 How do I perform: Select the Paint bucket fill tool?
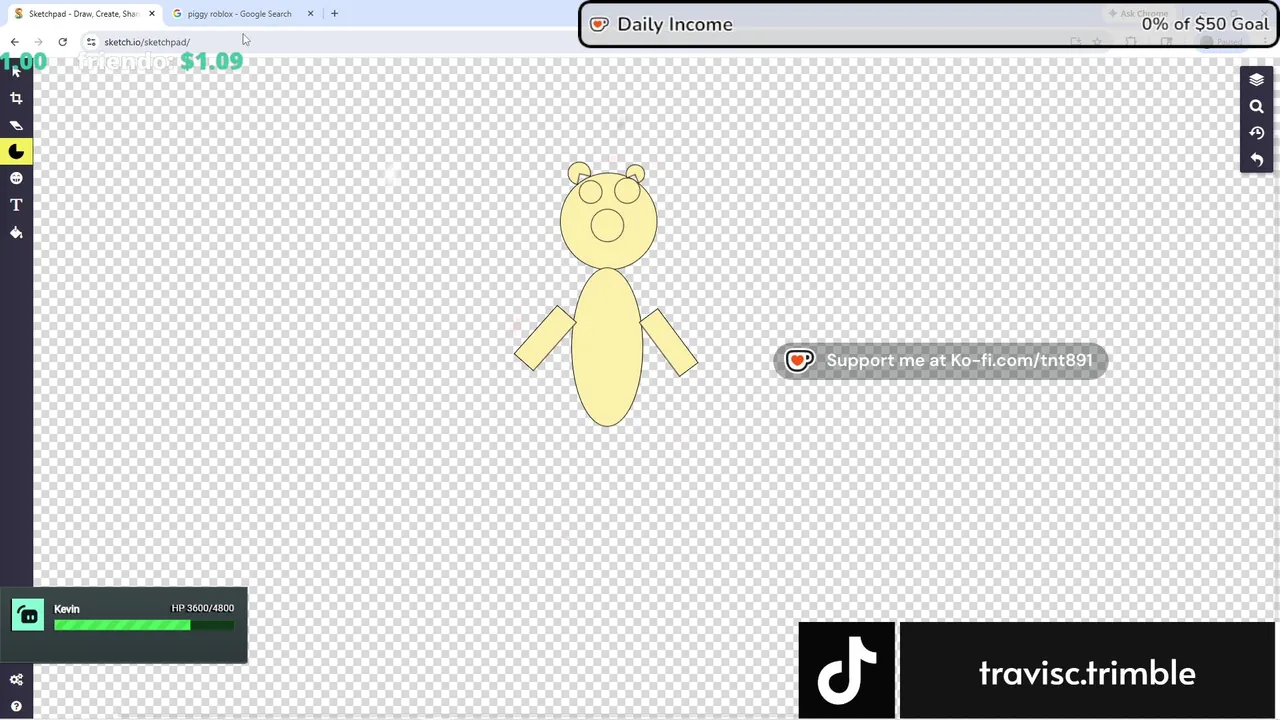(x=16, y=232)
